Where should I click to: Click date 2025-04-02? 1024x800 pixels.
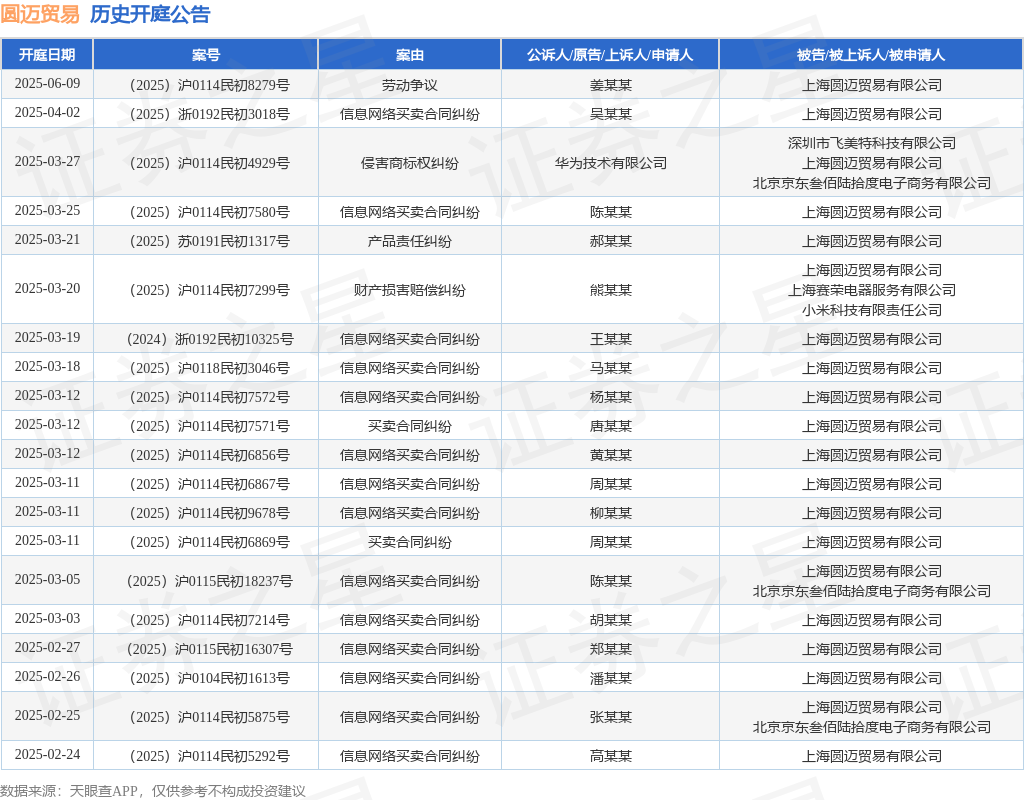tap(47, 112)
